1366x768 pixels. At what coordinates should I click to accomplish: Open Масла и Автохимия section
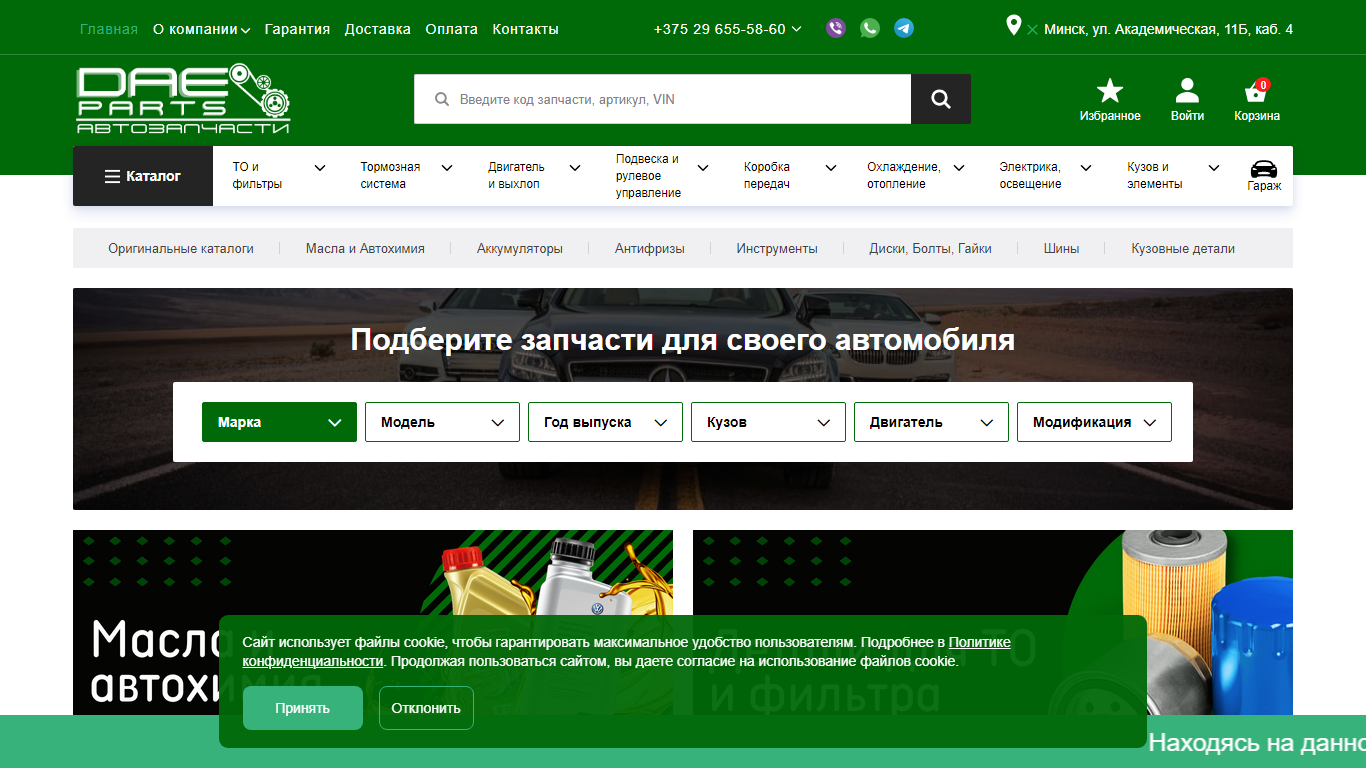coord(365,248)
